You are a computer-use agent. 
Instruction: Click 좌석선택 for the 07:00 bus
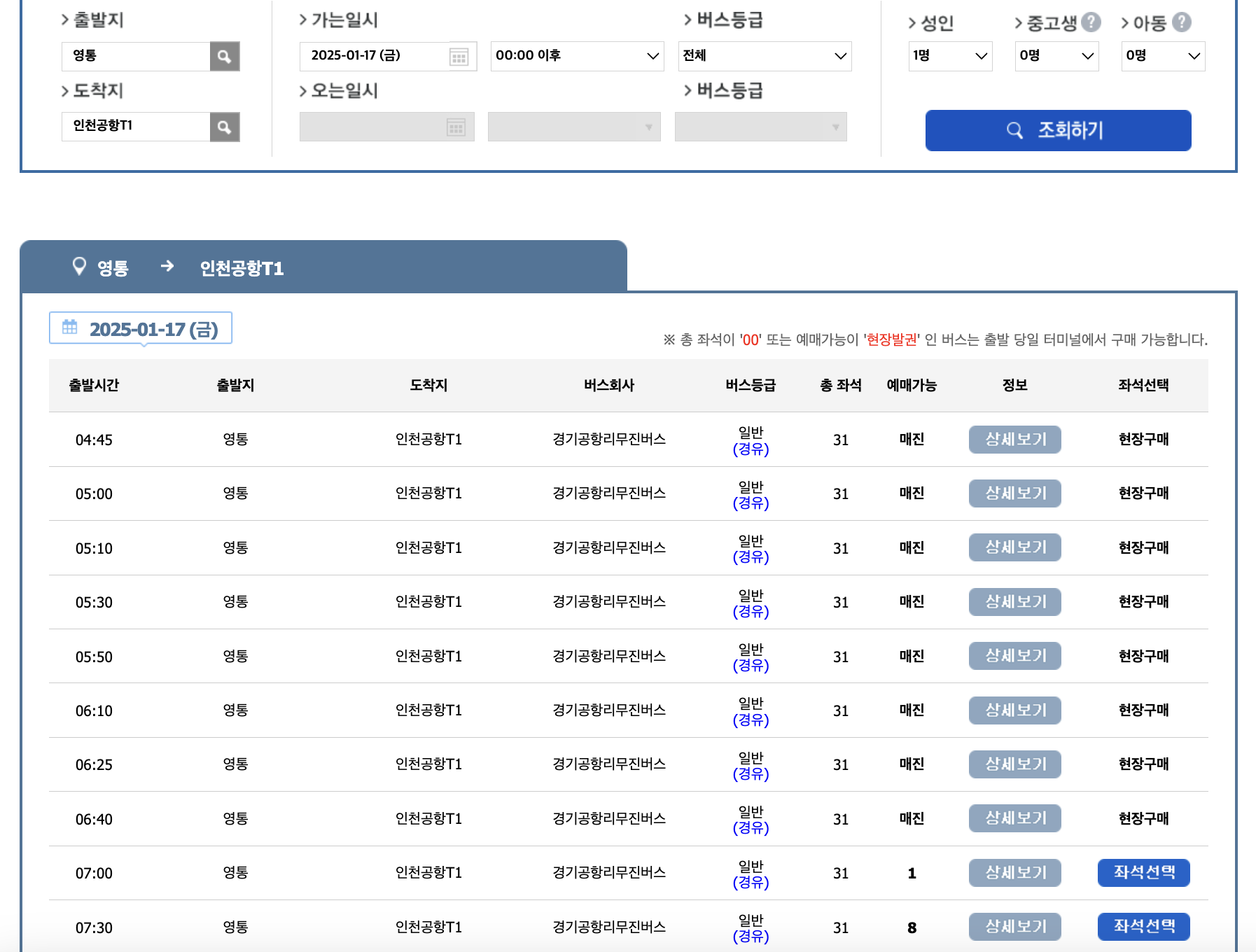tap(1143, 873)
